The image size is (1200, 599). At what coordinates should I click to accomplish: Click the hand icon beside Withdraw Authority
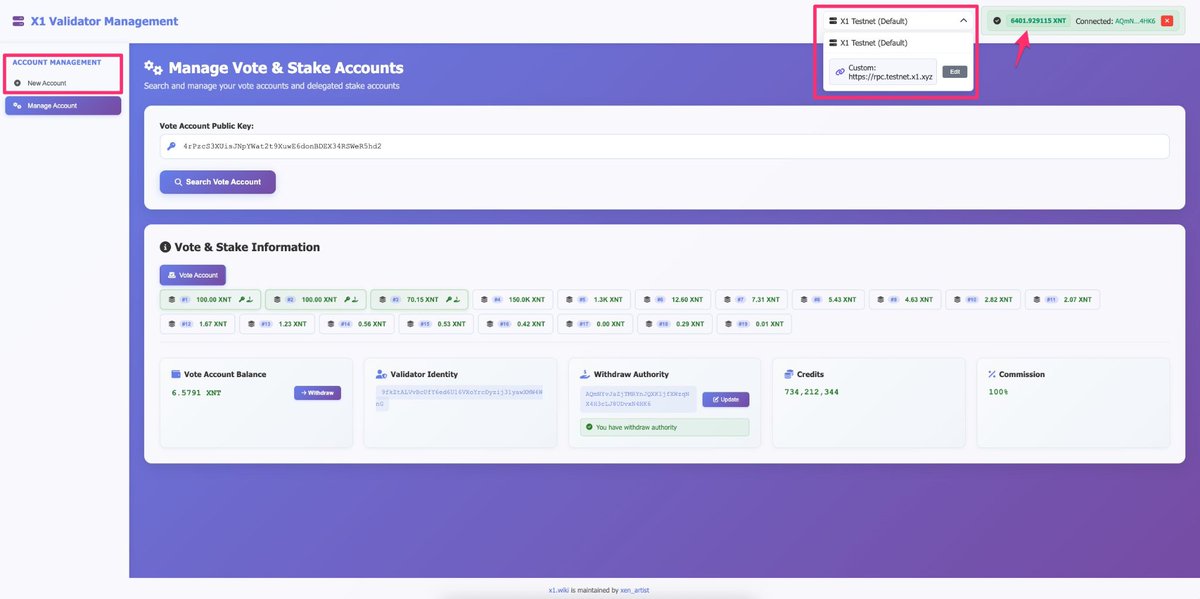pyautogui.click(x=586, y=374)
